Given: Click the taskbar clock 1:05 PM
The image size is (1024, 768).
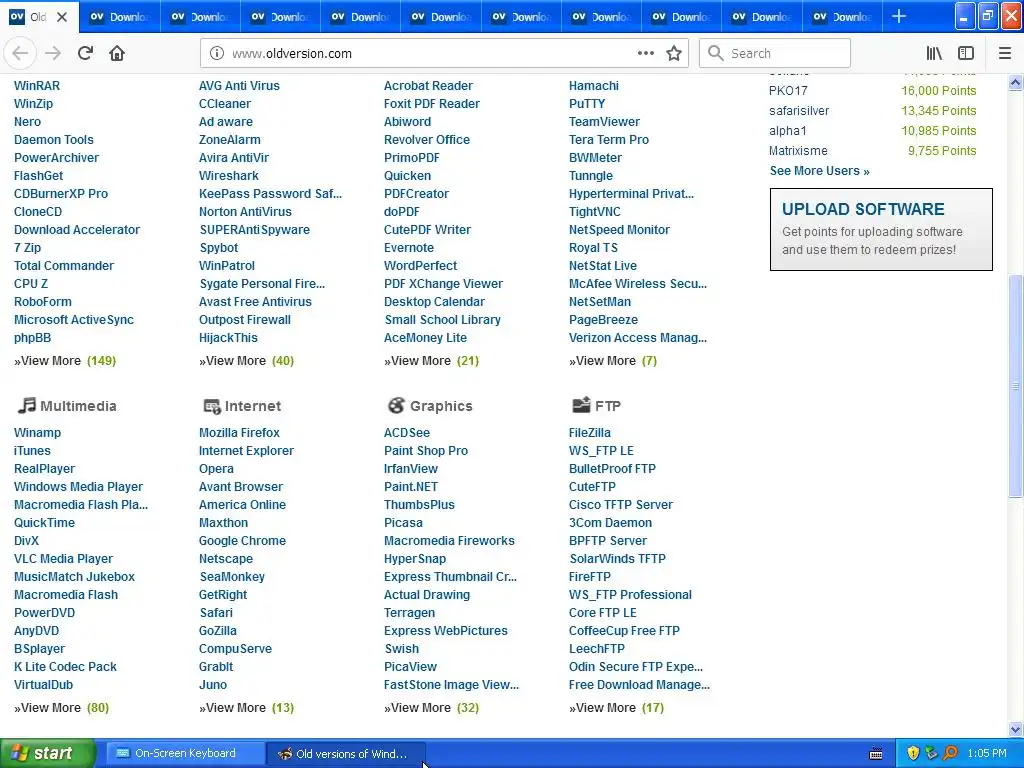Looking at the screenshot, I should [x=987, y=753].
